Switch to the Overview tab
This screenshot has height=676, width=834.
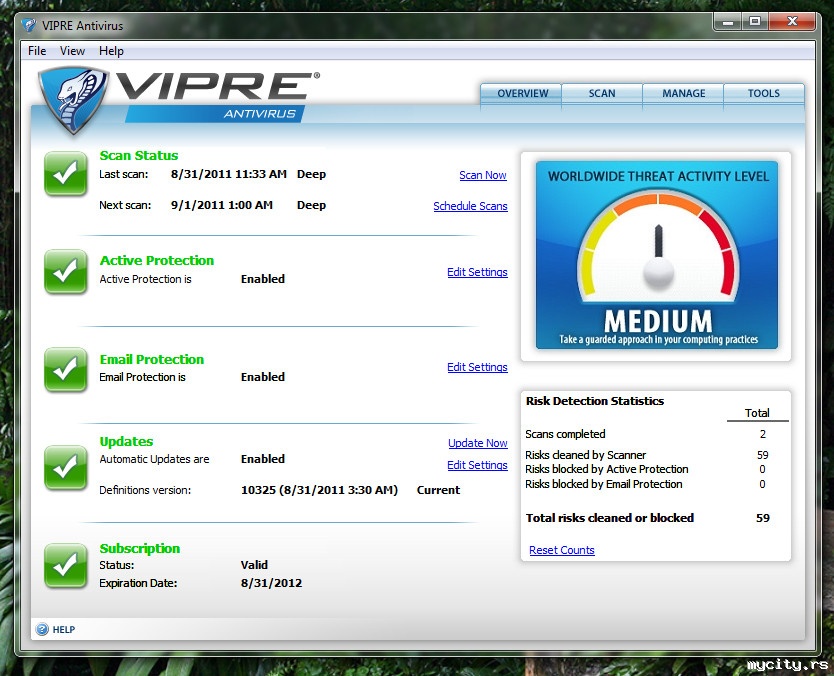[x=521, y=94]
